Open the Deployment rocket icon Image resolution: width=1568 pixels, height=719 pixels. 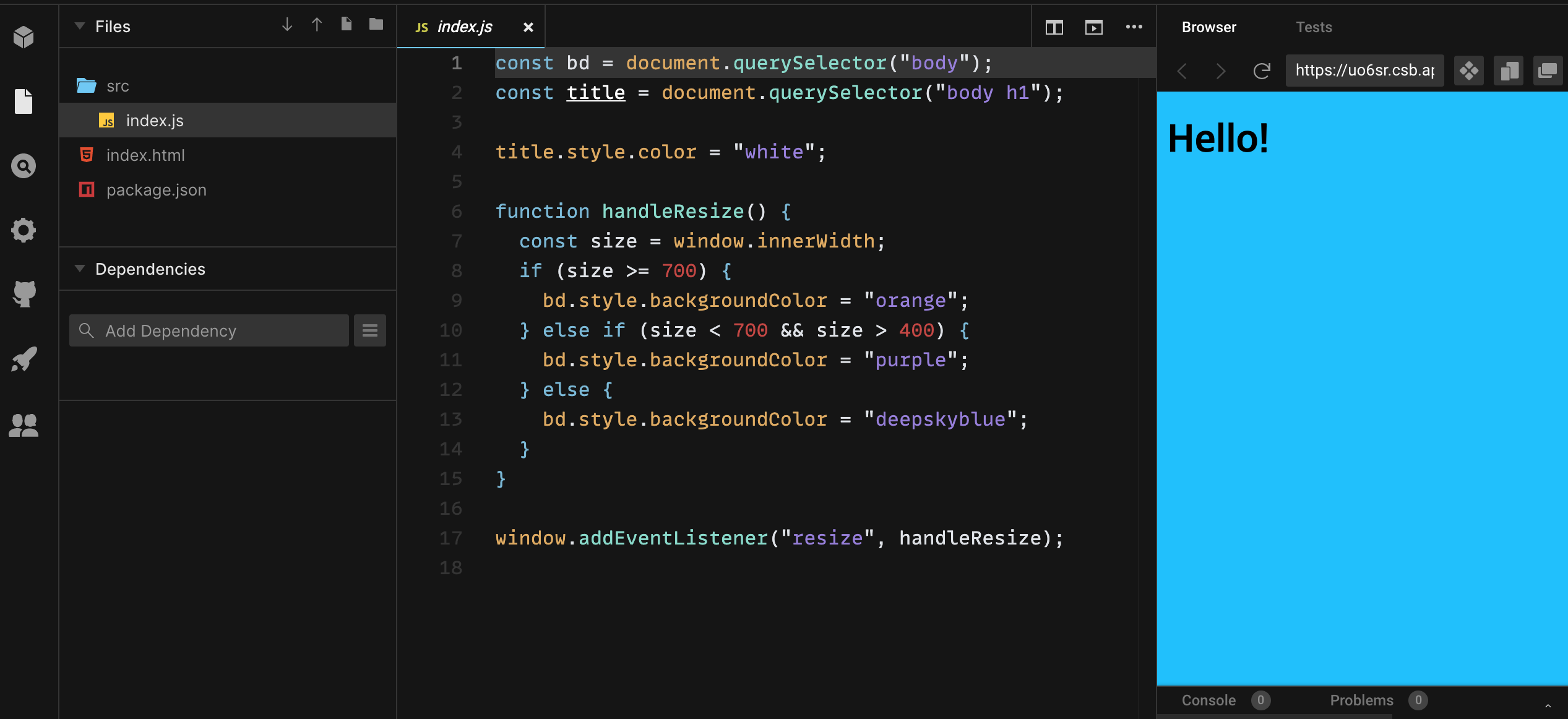click(24, 359)
